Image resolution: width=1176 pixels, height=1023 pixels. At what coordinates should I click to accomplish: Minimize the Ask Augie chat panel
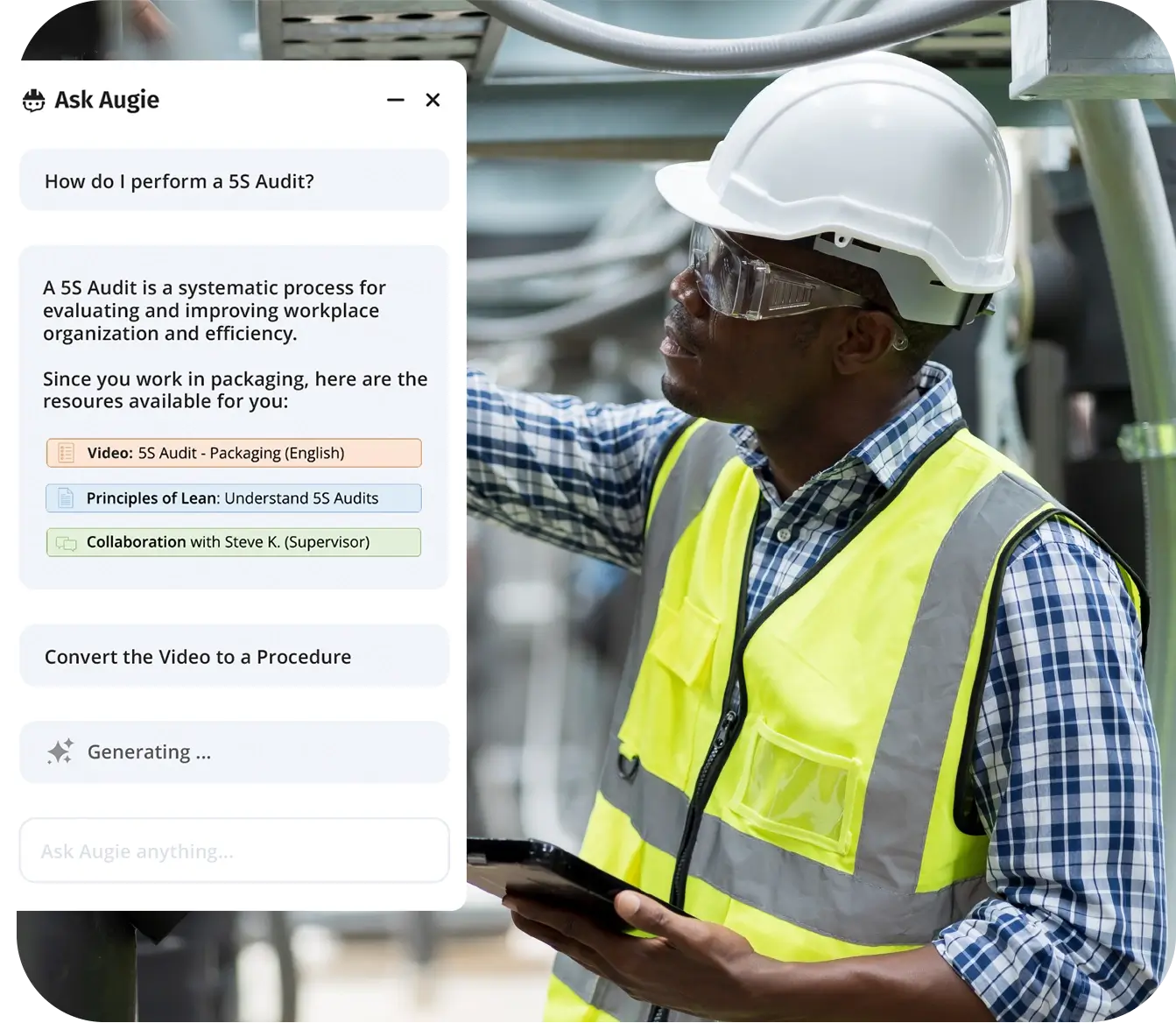click(x=396, y=101)
